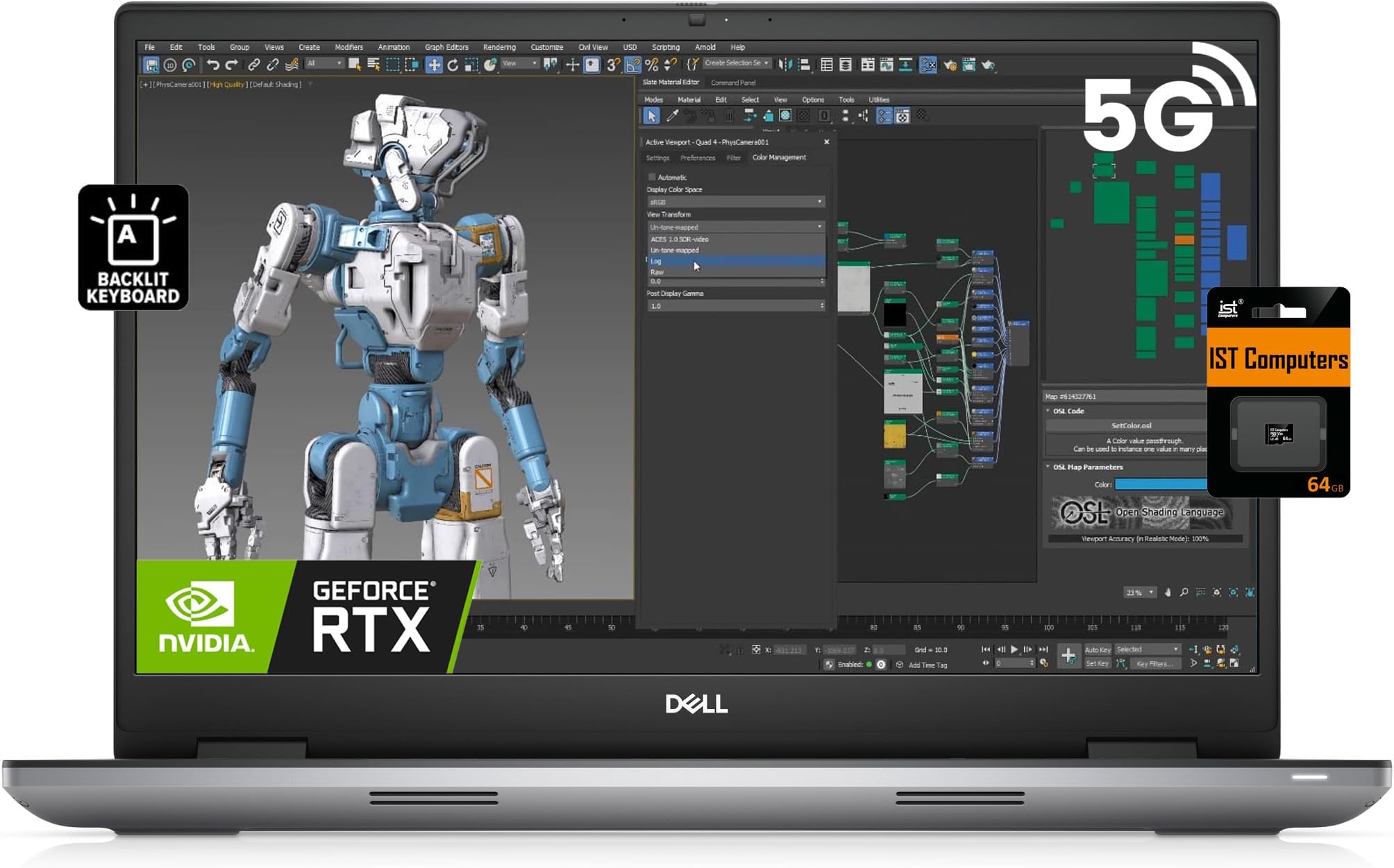
Task: Select the Select and Move tool
Action: click(434, 66)
